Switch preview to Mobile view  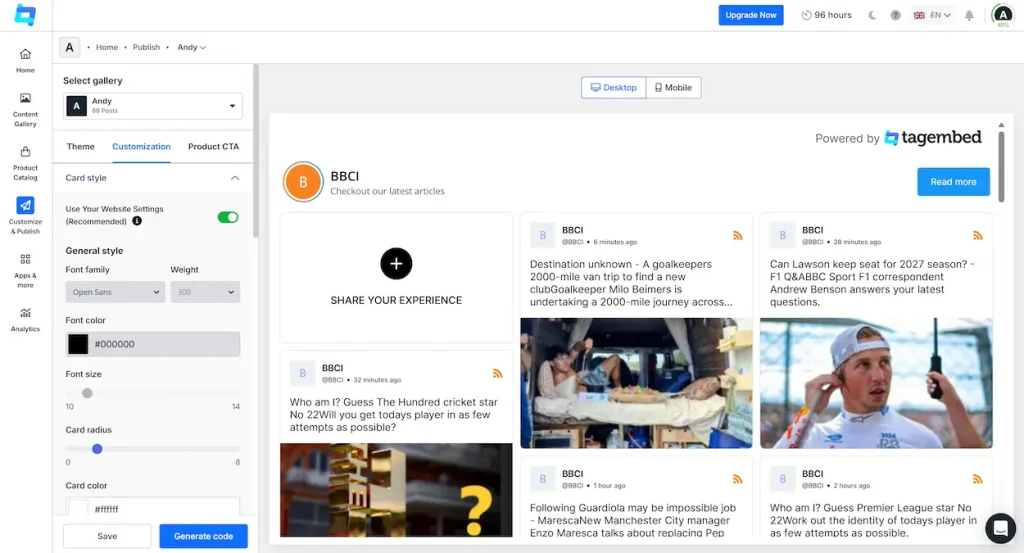click(x=673, y=87)
